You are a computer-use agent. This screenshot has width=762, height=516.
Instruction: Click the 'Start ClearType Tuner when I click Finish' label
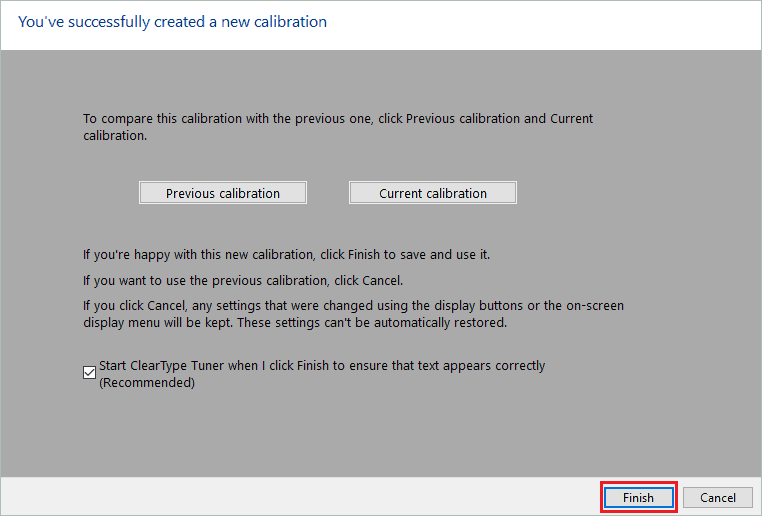click(x=322, y=366)
